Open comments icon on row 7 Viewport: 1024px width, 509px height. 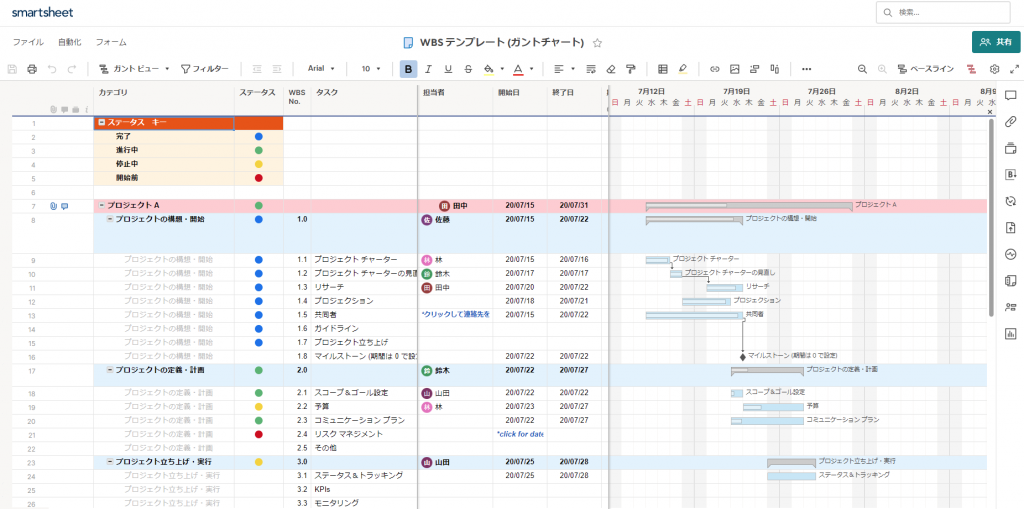pos(64,206)
